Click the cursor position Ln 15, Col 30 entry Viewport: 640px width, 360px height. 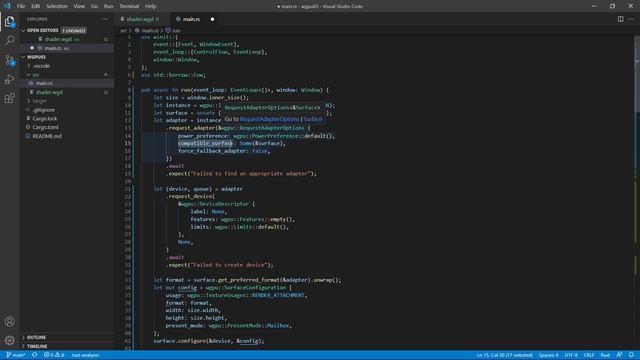504,355
